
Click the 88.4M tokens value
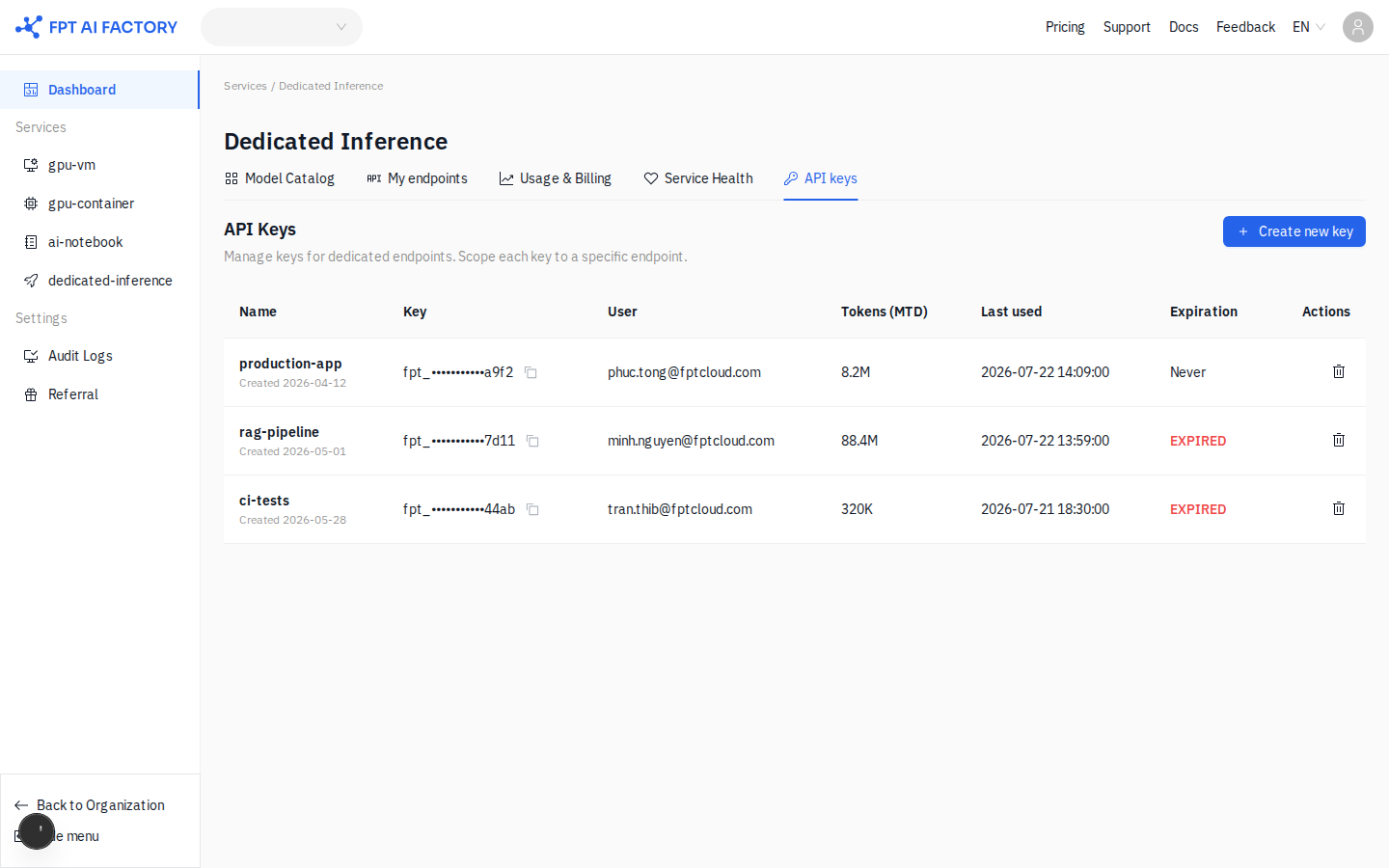pyautogui.click(x=859, y=441)
